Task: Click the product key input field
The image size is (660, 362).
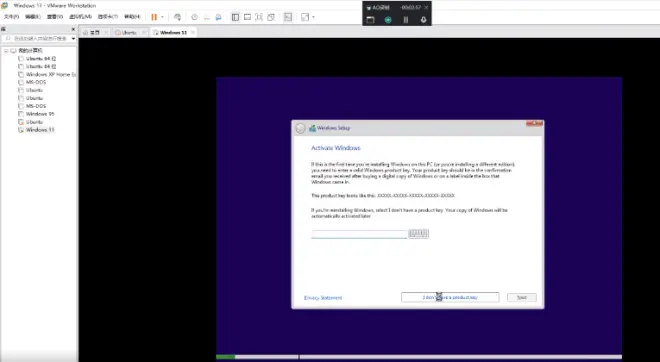Action: [359, 234]
